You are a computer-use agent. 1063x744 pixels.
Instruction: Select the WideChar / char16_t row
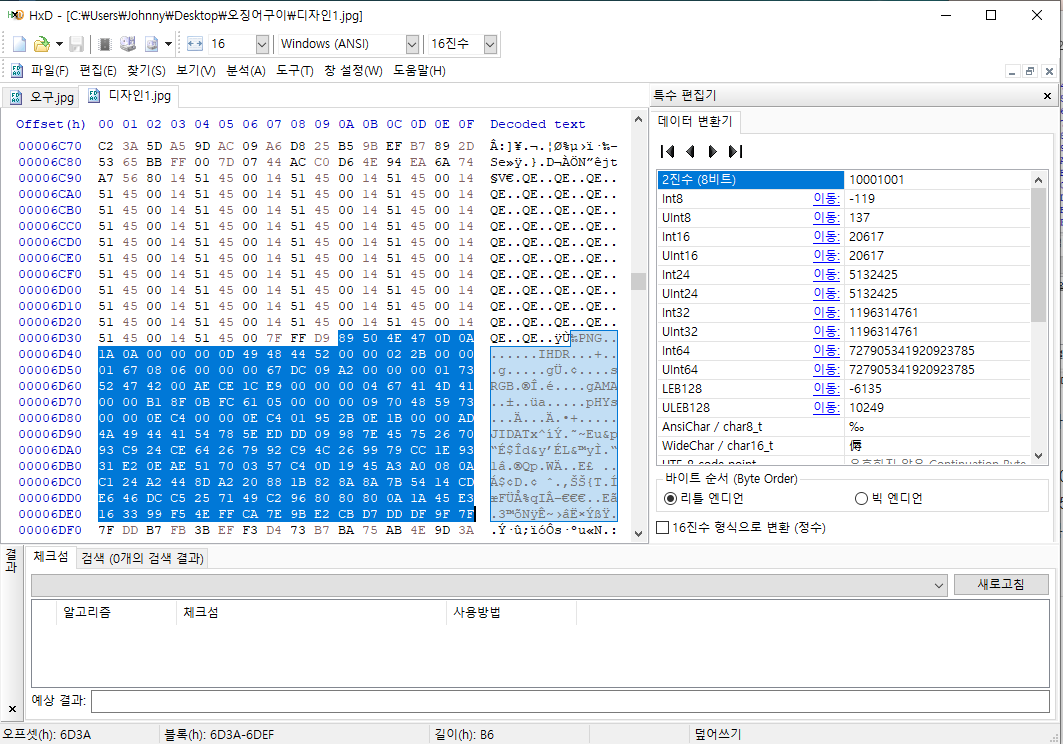point(843,446)
